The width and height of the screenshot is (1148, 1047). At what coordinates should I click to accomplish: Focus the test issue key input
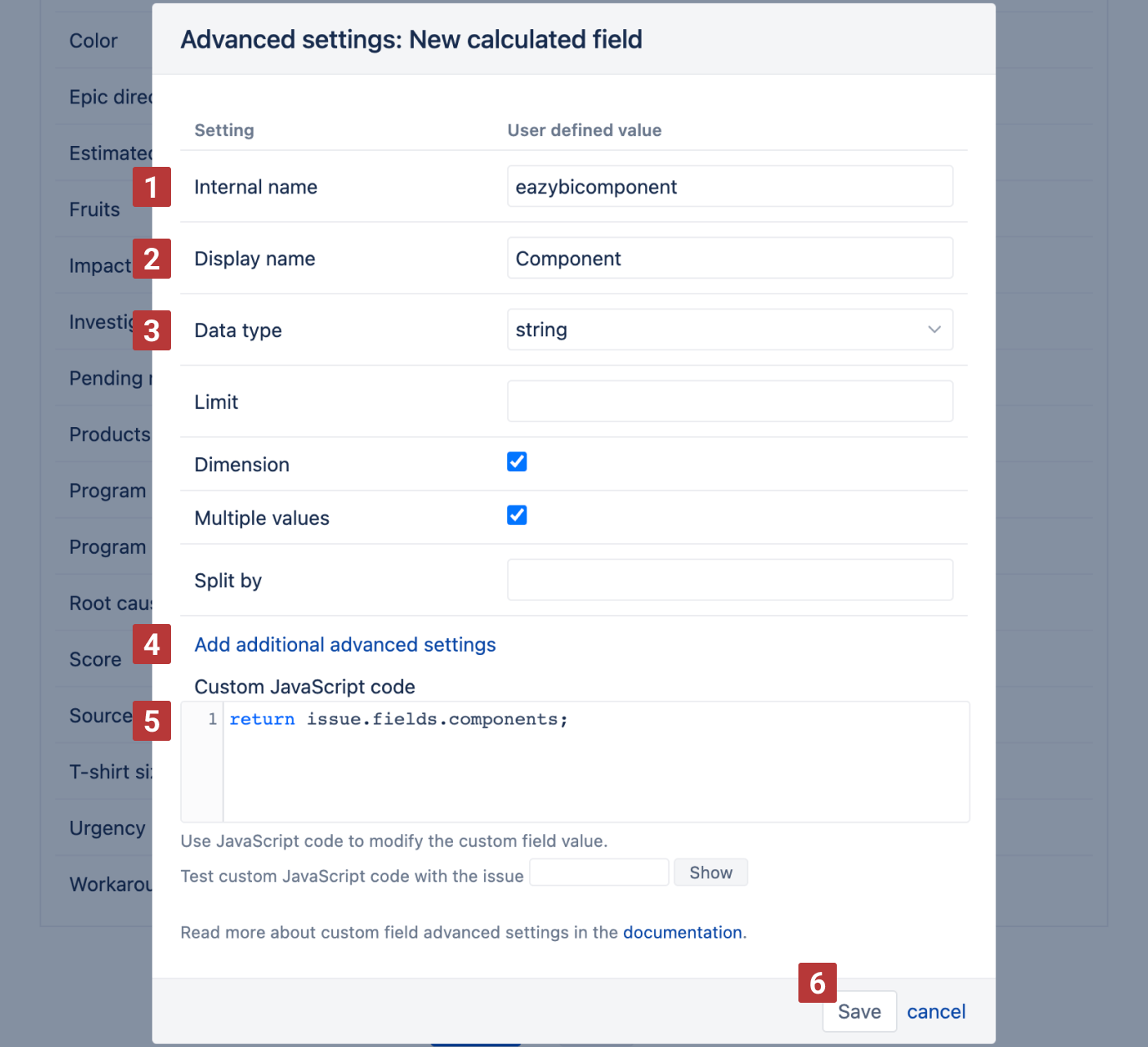coord(599,873)
